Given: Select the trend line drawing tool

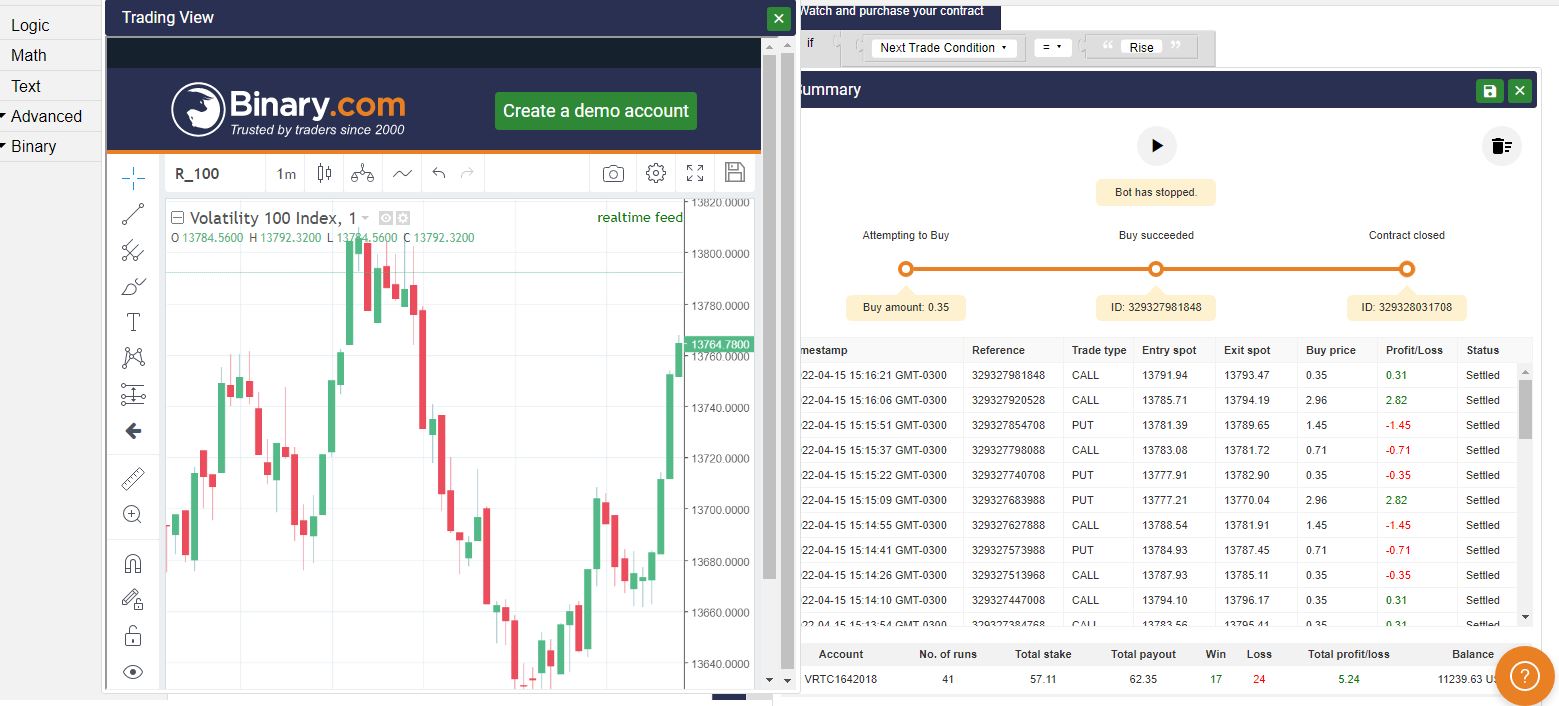Looking at the screenshot, I should point(133,213).
